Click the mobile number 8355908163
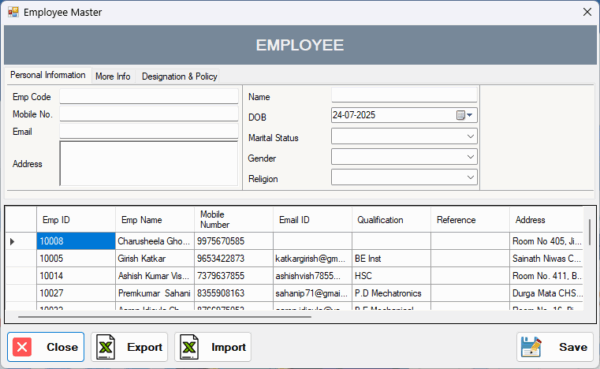The image size is (600, 369). coord(233,293)
